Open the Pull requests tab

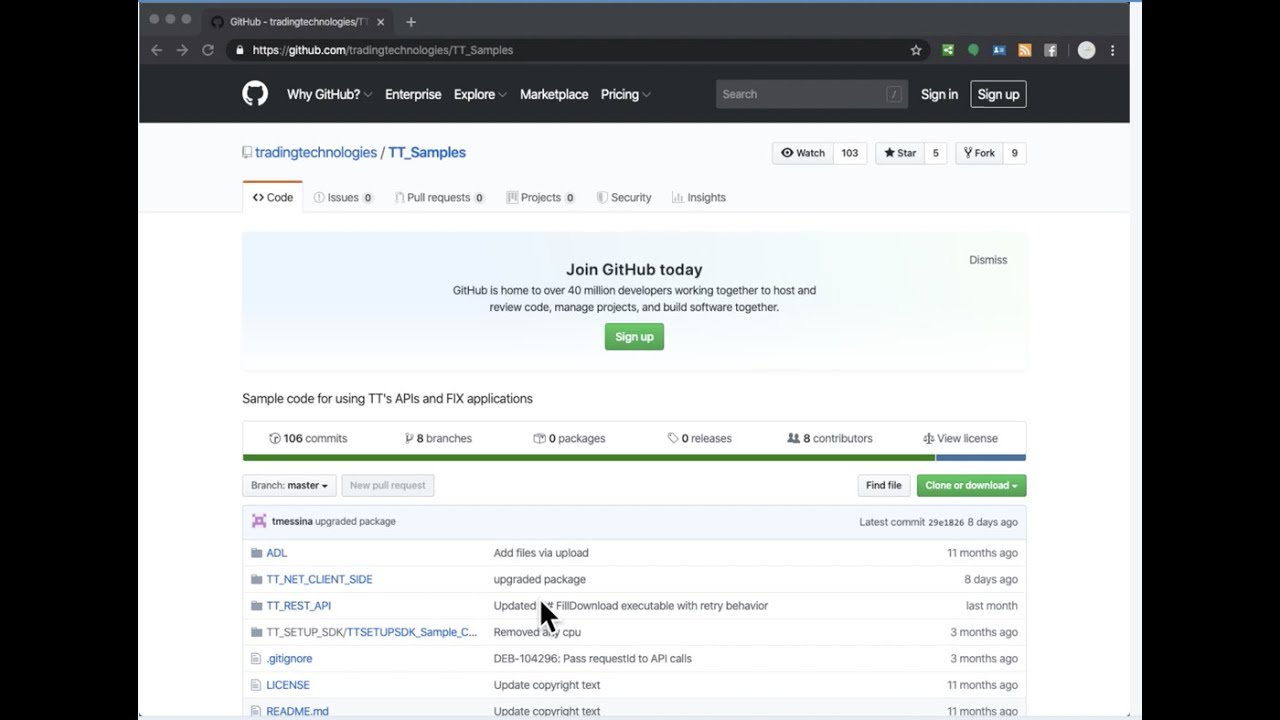[x=440, y=197]
